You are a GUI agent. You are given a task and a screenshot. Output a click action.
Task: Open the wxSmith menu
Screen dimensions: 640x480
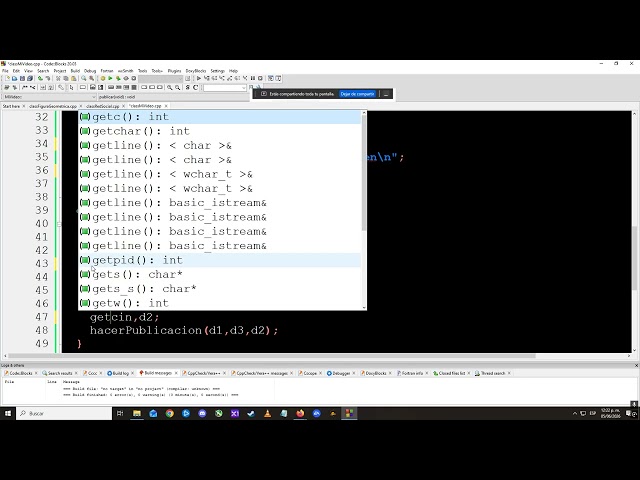pyautogui.click(x=126, y=71)
